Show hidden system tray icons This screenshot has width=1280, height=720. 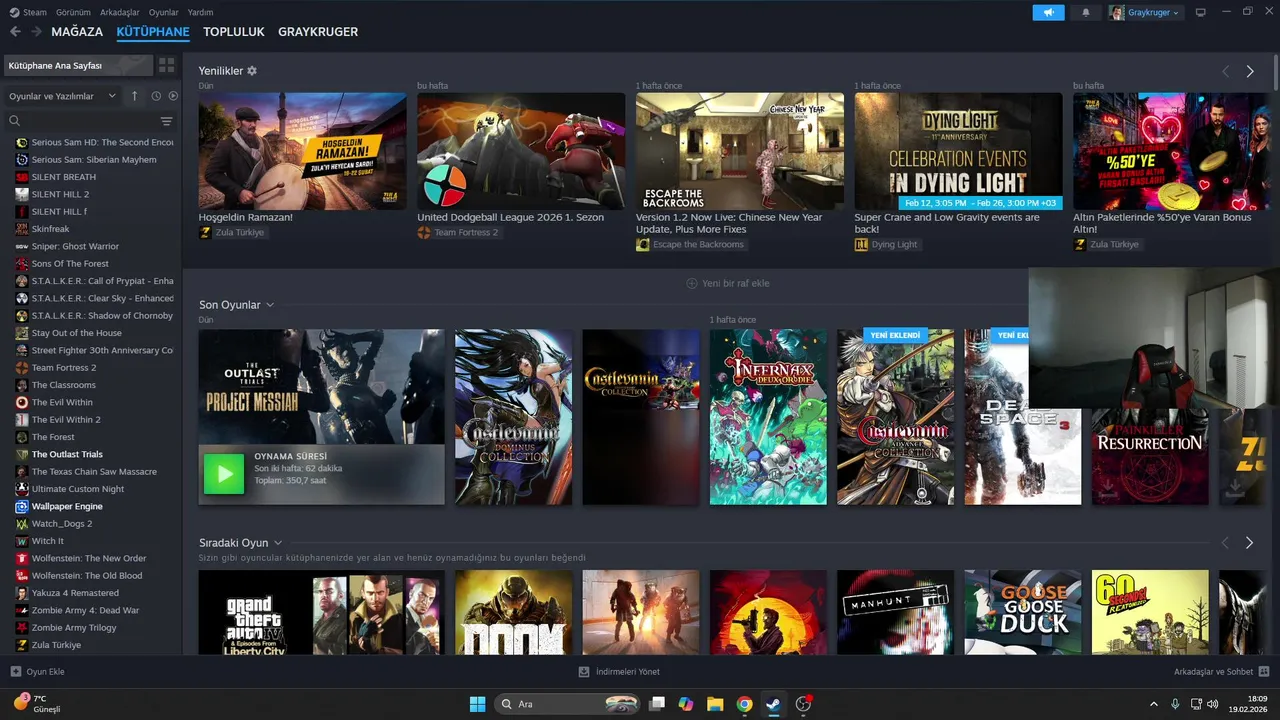click(1154, 704)
